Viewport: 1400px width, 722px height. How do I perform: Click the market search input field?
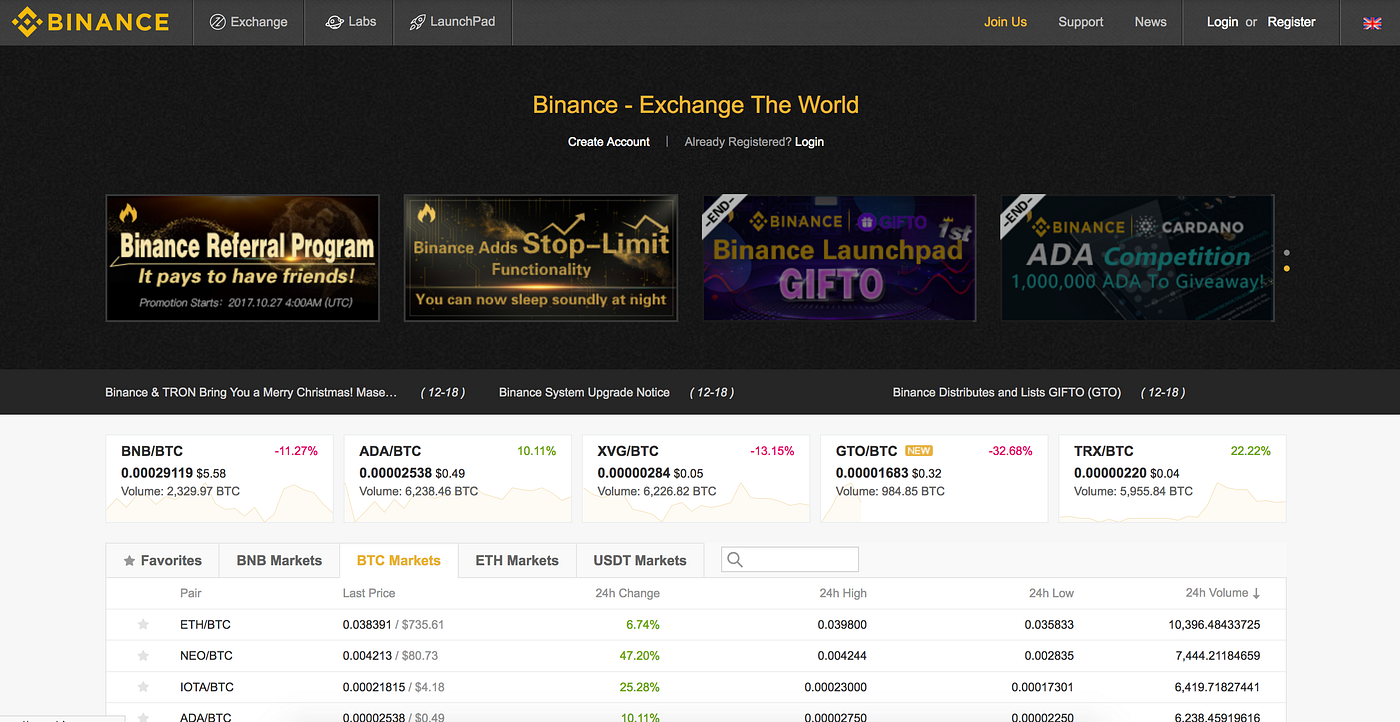[x=790, y=560]
